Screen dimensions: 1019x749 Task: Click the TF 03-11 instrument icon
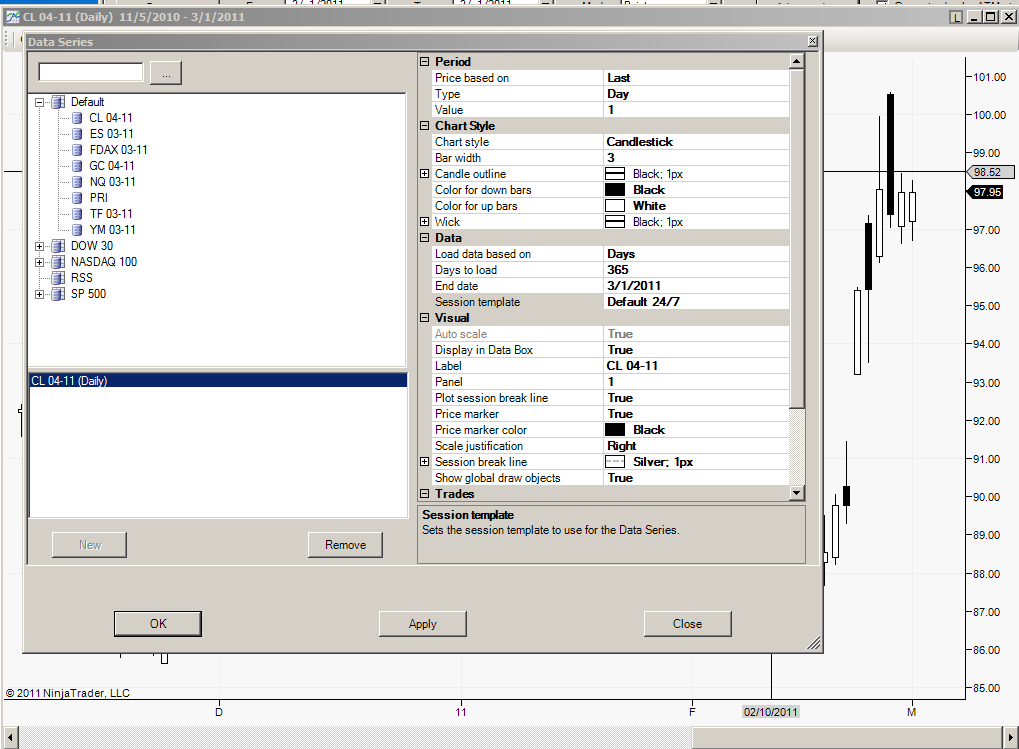click(77, 214)
